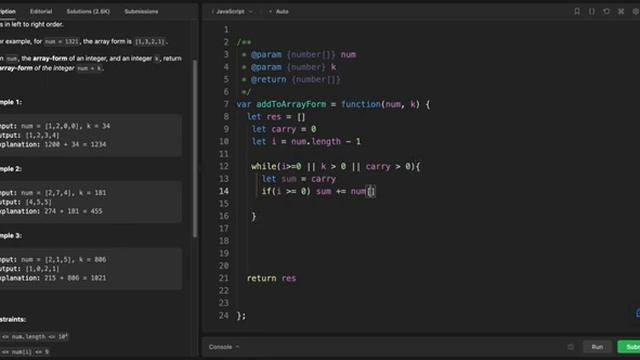Click explanation '215 + 806 = 1021'
The image size is (640, 360).
pyautogui.click(x=53, y=278)
